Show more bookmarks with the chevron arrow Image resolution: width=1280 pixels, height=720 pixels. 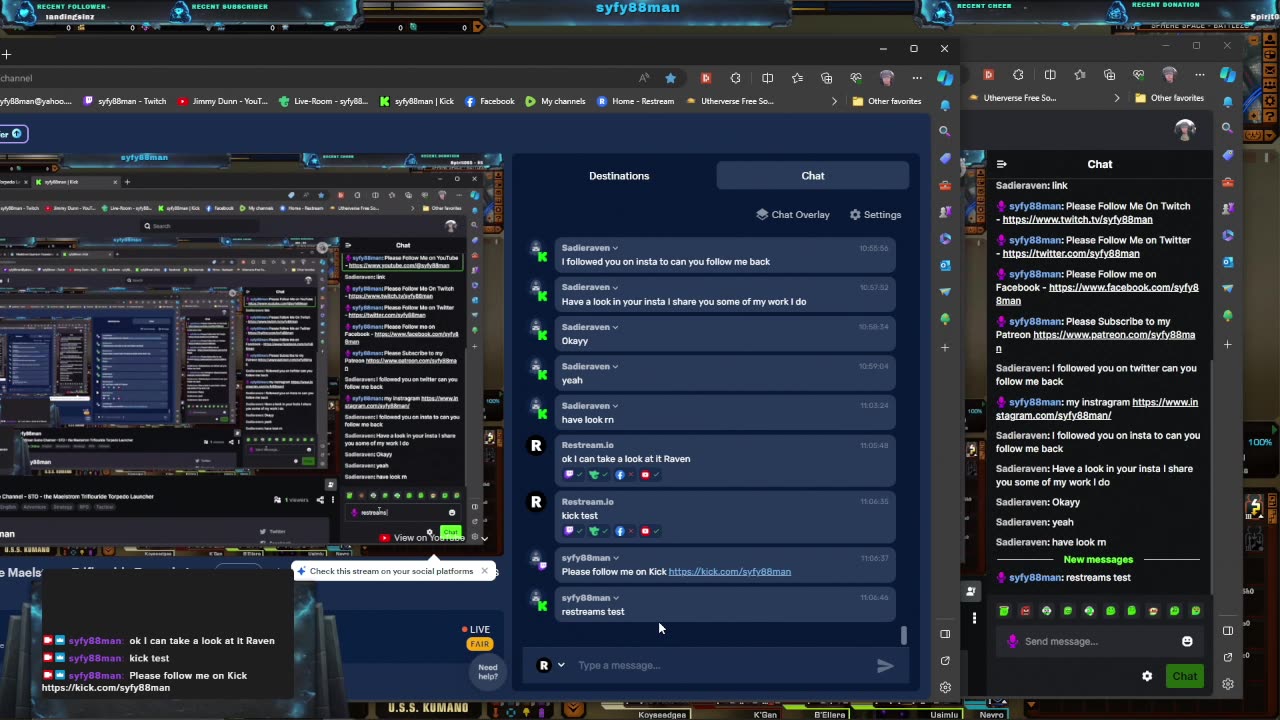(x=834, y=101)
